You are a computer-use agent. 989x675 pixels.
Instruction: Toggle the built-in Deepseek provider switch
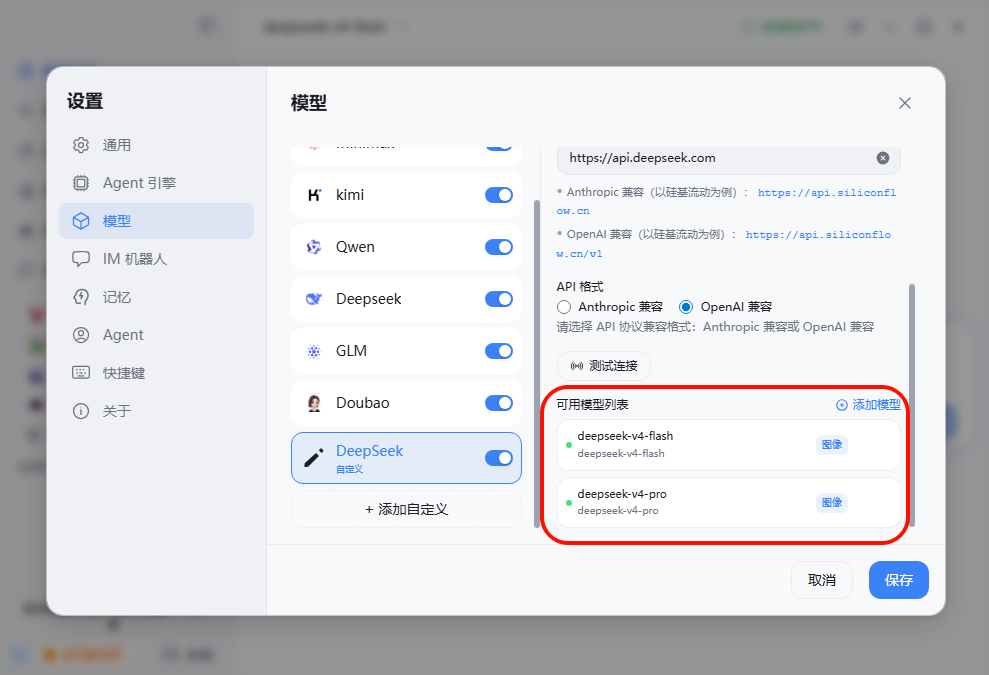tap(499, 299)
